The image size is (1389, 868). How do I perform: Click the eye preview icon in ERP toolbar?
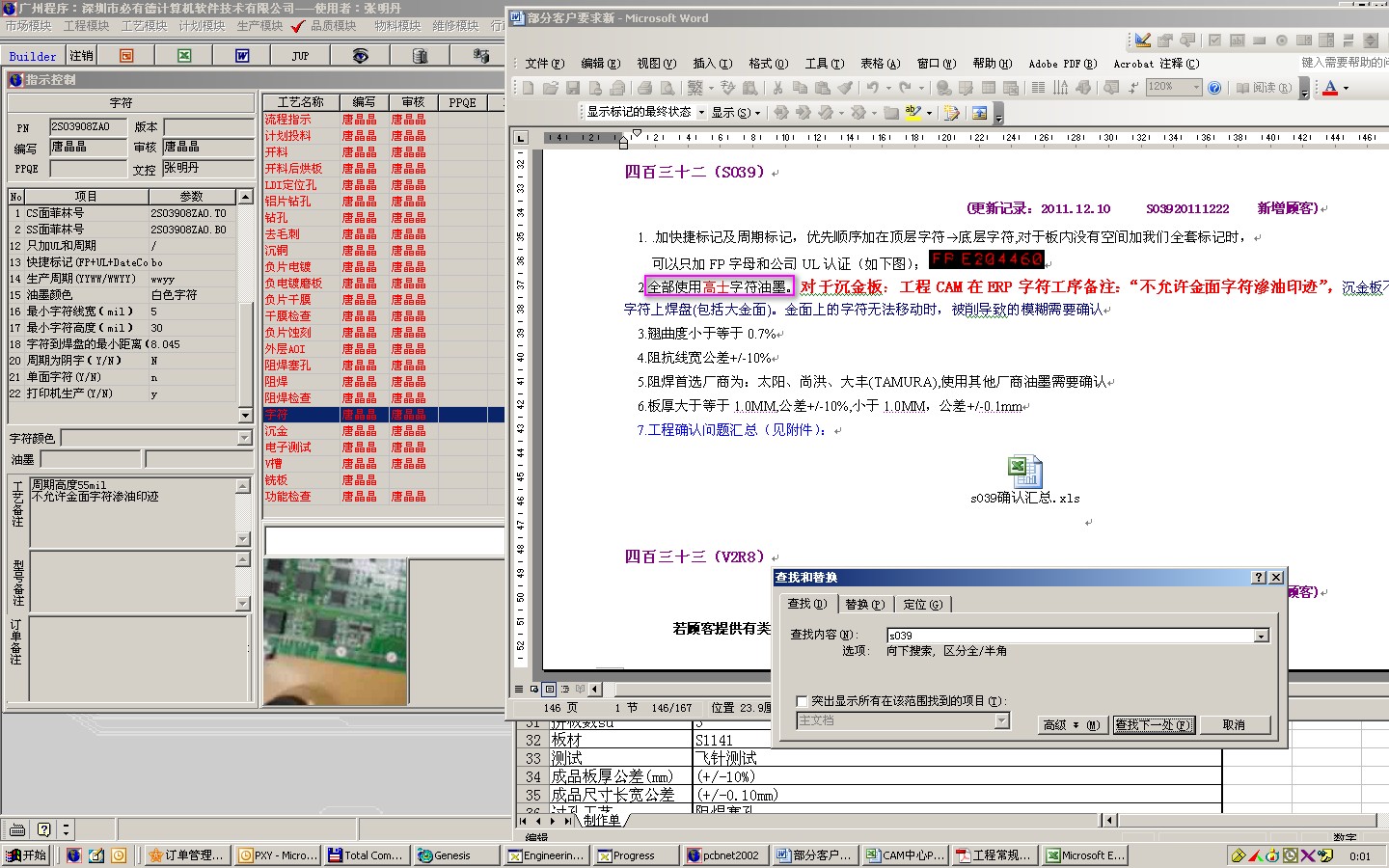coord(360,56)
